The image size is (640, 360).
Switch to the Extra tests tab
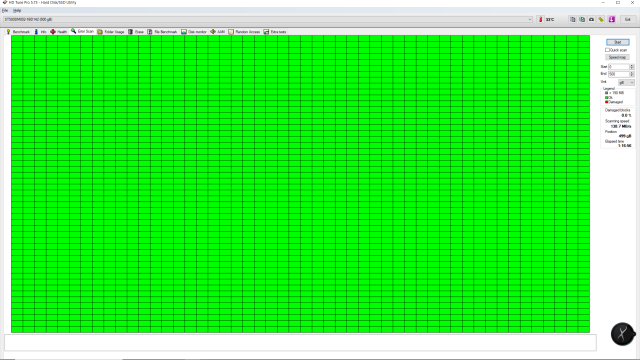pos(275,31)
